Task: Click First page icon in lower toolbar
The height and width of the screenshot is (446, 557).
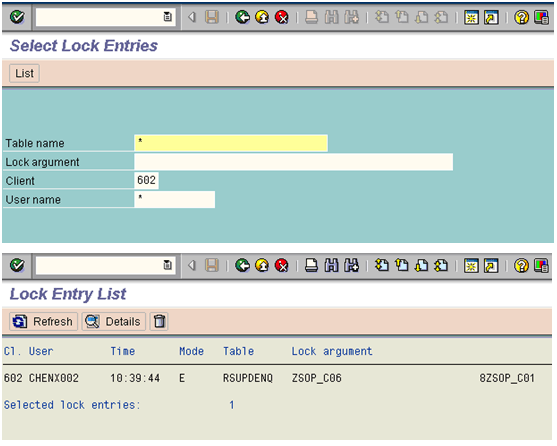Action: (382, 265)
